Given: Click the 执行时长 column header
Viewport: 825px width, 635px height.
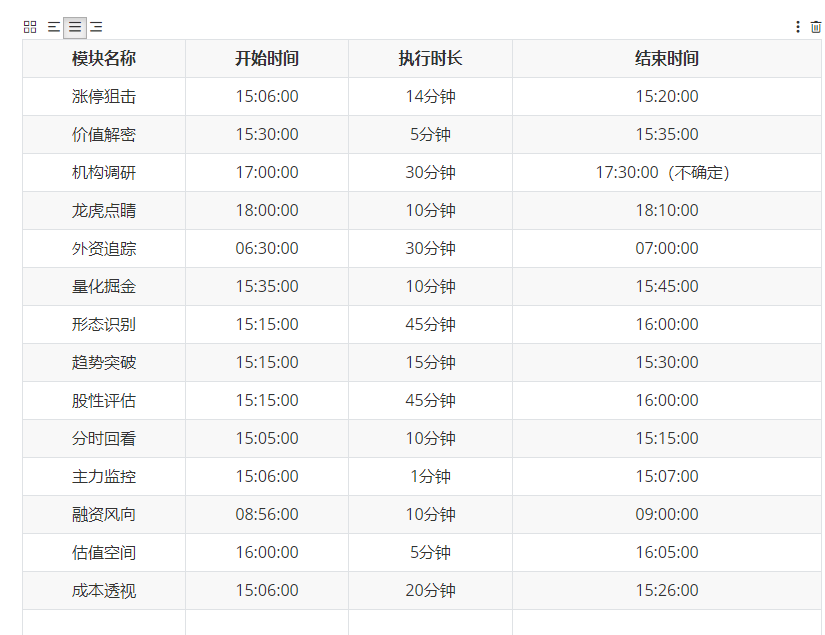Looking at the screenshot, I should coord(430,59).
